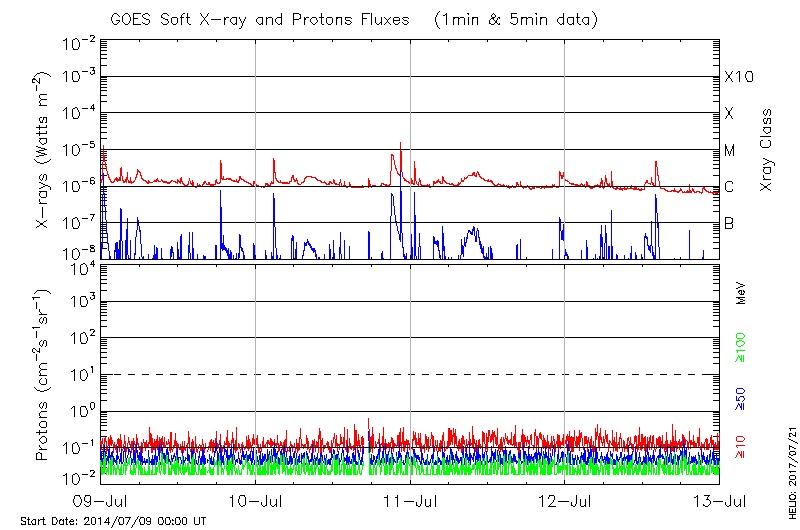Click the vertical "Xray Class" axis title
800x530 pixels.
[767, 150]
